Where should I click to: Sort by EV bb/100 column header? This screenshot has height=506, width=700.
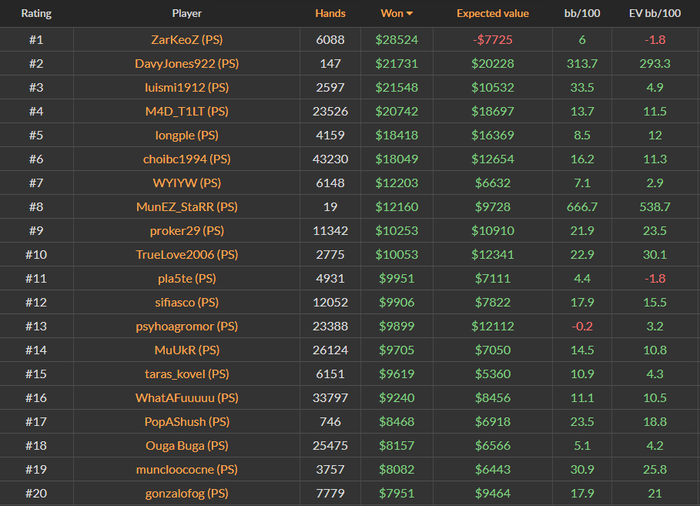pos(655,15)
